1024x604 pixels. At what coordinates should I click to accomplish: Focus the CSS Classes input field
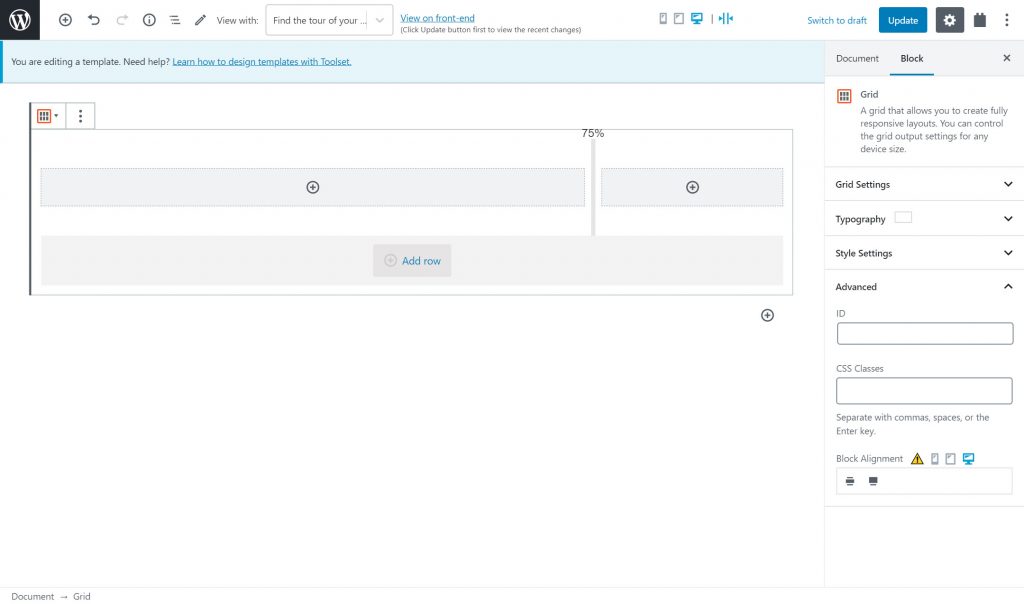[x=924, y=390]
